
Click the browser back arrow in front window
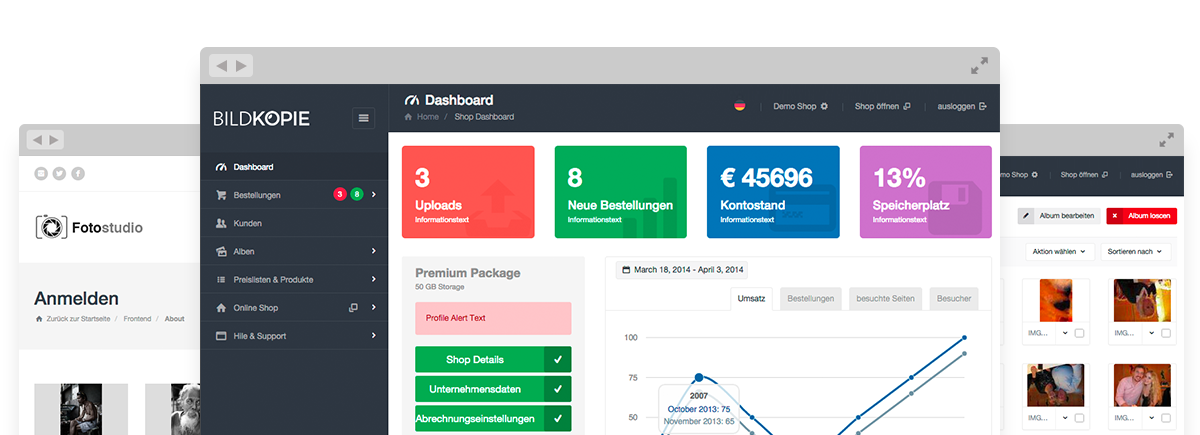click(x=222, y=66)
